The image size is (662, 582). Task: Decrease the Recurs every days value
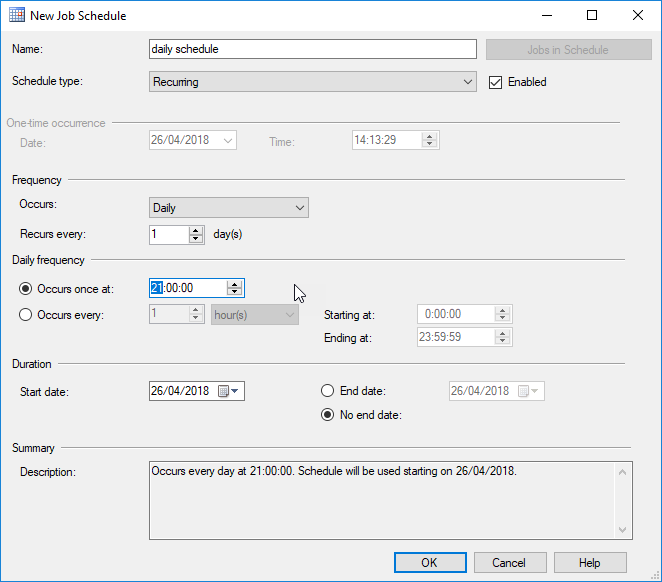coord(196,240)
